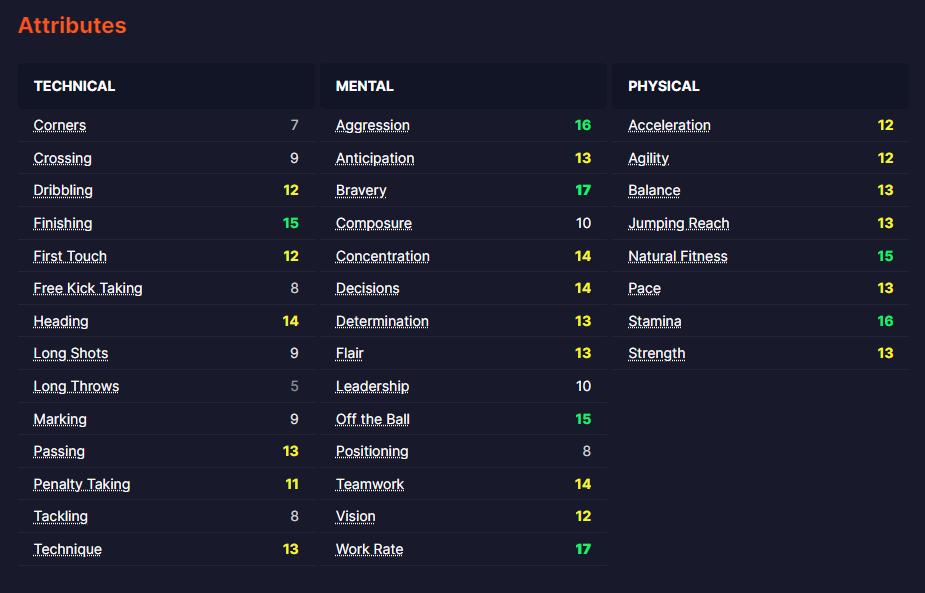Click the Technique attribute link
The height and width of the screenshot is (593, 925).
pyautogui.click(x=68, y=549)
